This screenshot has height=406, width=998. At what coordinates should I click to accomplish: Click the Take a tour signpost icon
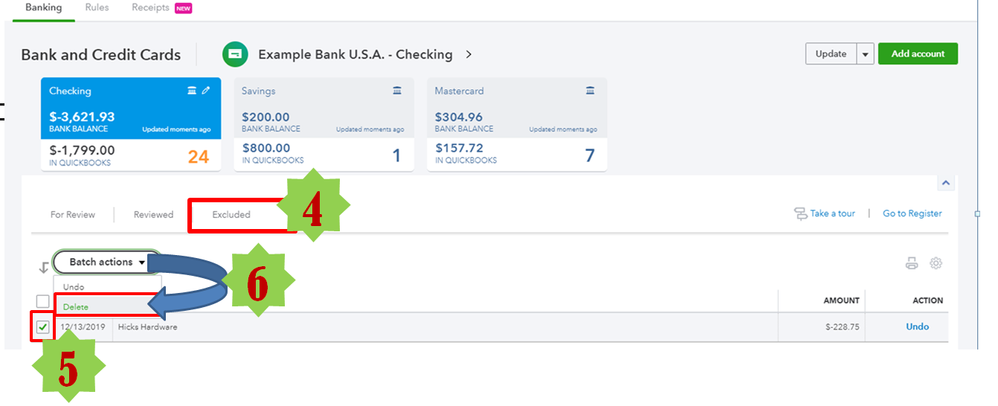coord(800,214)
